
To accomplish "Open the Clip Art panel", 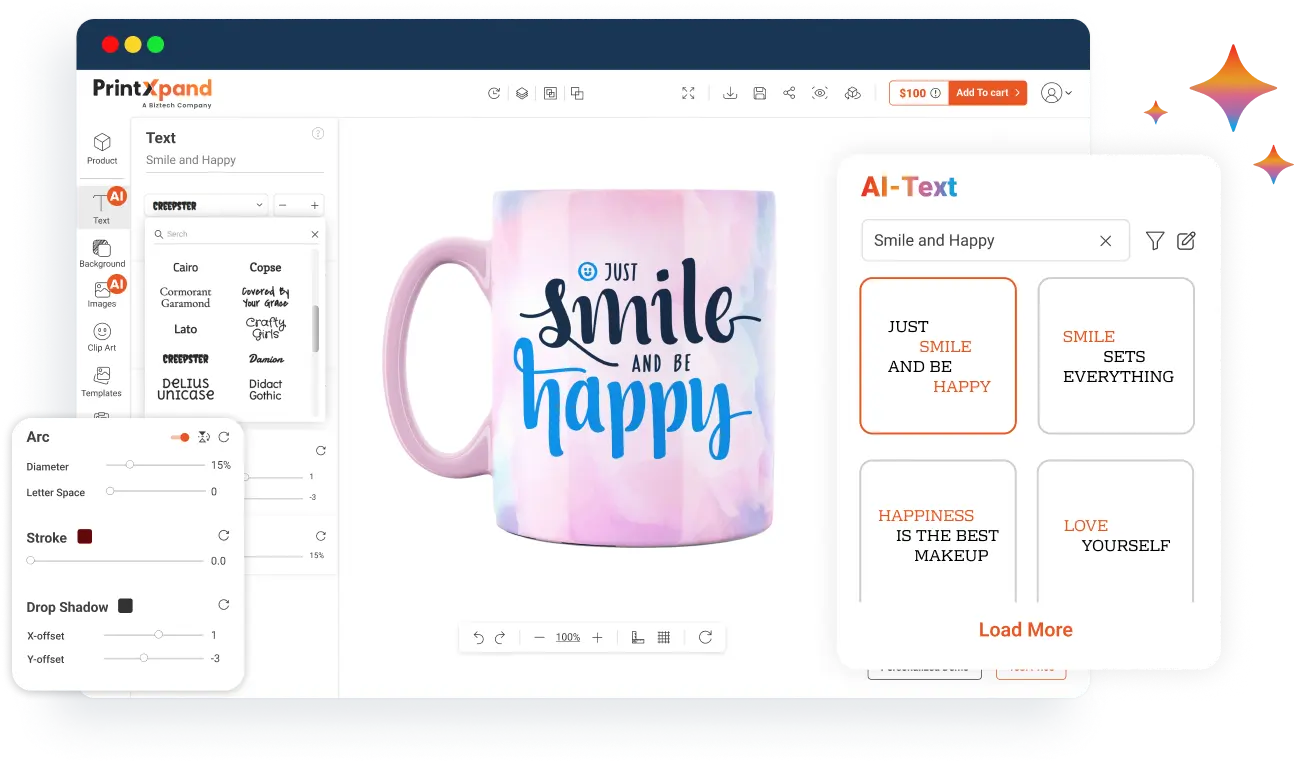I will (x=102, y=337).
